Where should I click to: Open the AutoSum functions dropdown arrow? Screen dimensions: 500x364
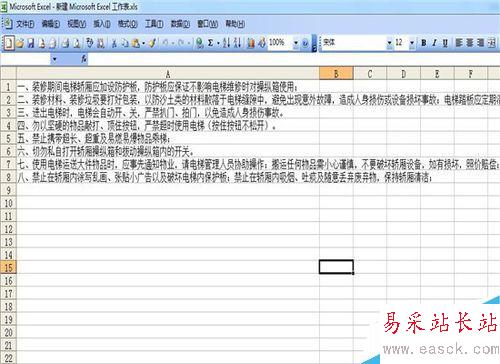click(x=218, y=43)
